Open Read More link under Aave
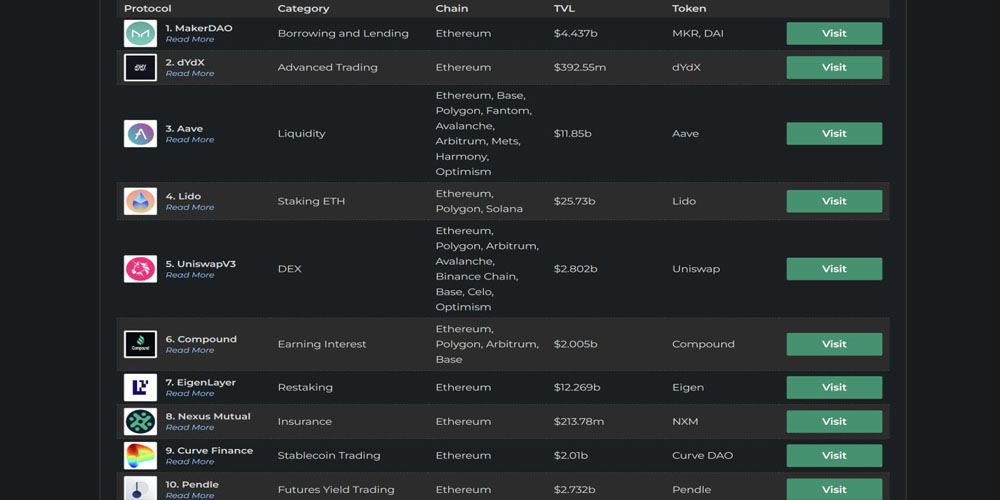Viewport: 1000px width, 500px height. (190, 140)
